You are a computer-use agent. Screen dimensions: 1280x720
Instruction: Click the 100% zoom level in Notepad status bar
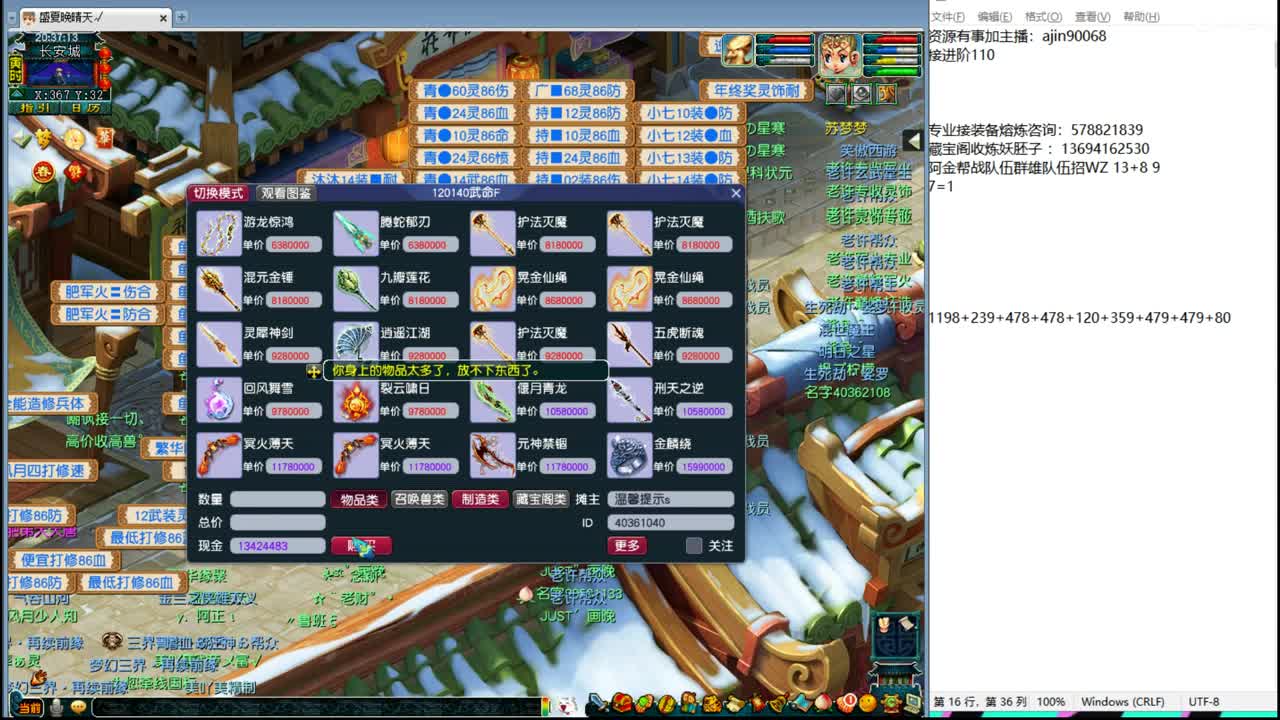pyautogui.click(x=1051, y=702)
